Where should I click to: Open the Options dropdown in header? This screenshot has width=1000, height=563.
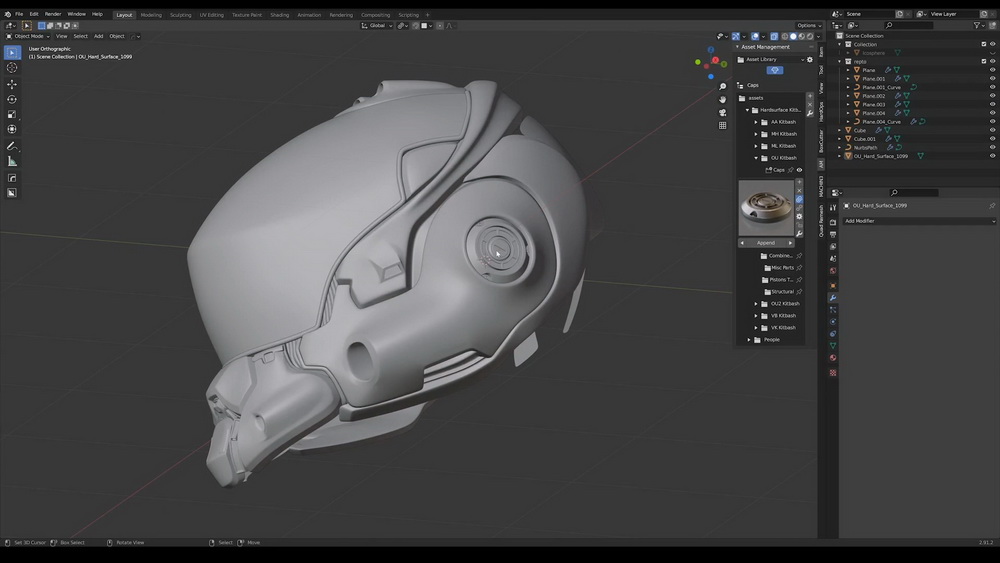tap(809, 26)
